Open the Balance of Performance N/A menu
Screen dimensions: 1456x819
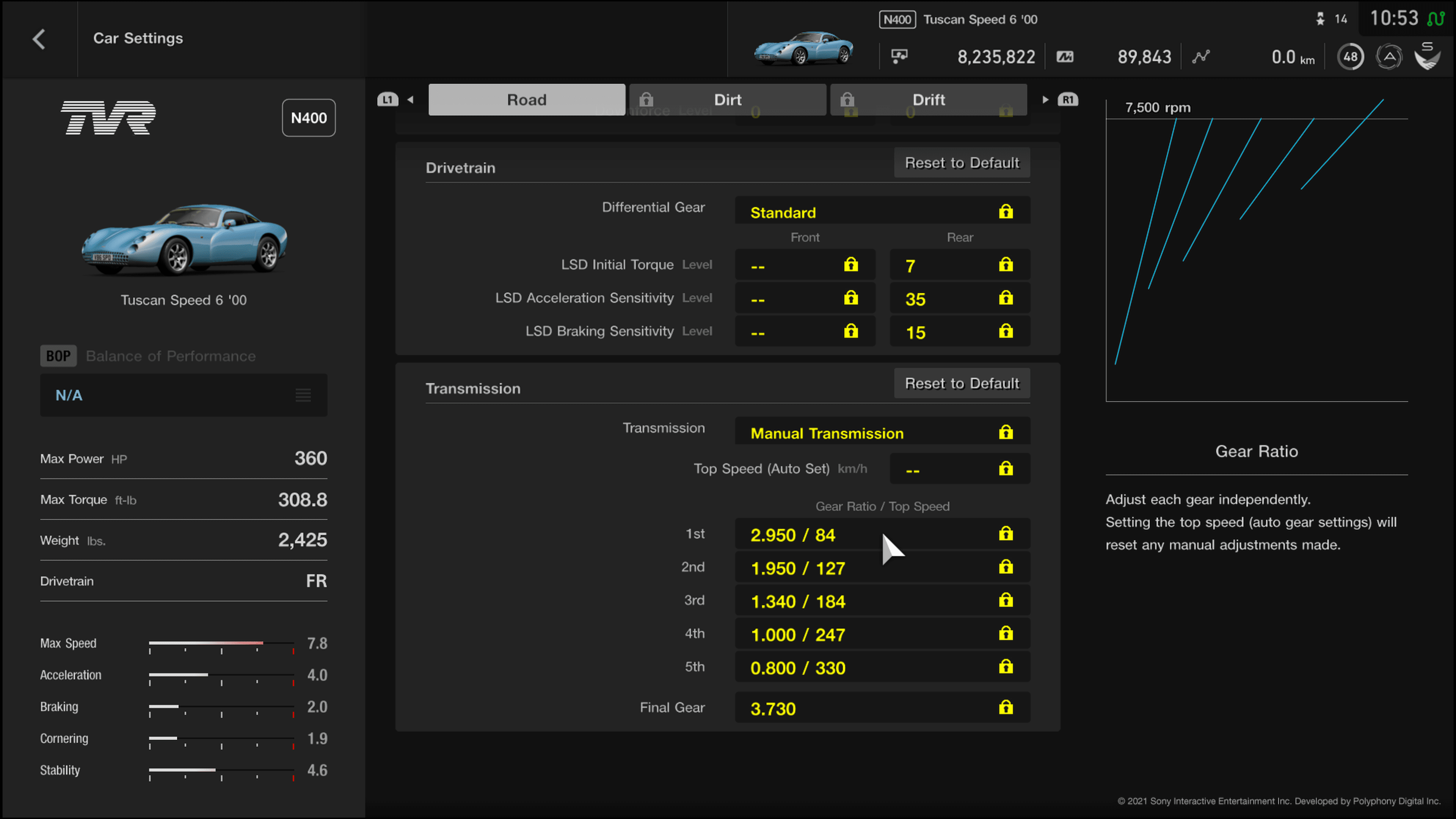click(x=184, y=395)
